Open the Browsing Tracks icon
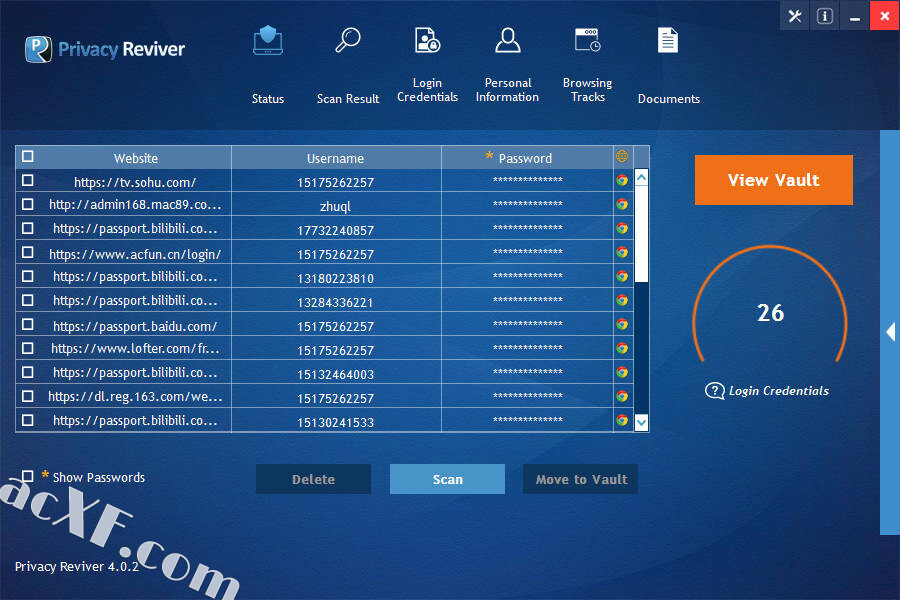900x600 pixels. (x=587, y=41)
